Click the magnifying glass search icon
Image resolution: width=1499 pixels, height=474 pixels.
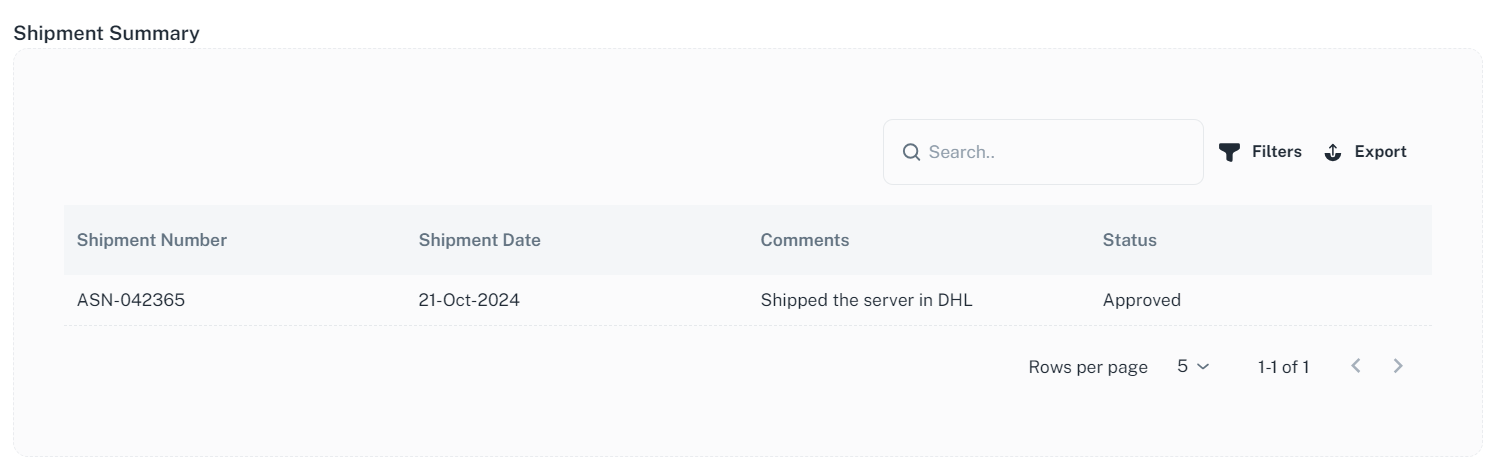coord(911,152)
